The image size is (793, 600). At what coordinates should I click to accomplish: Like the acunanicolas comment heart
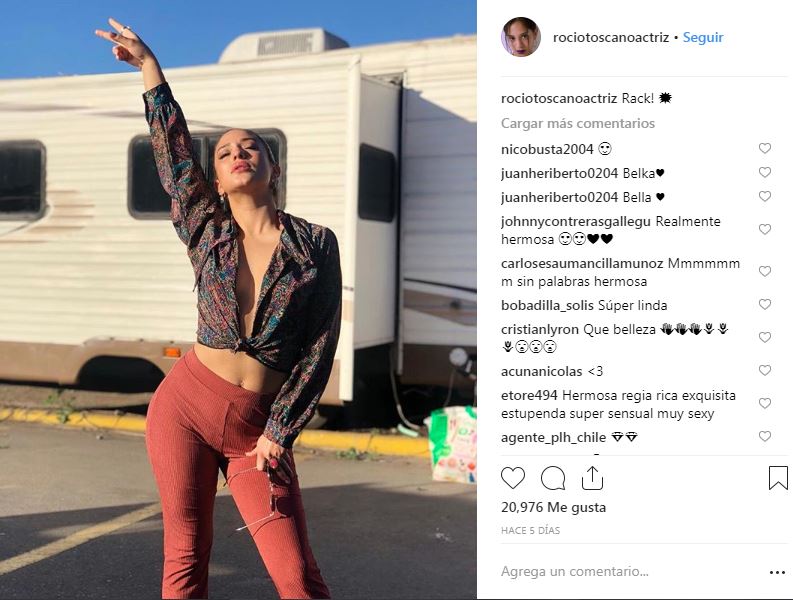point(765,370)
